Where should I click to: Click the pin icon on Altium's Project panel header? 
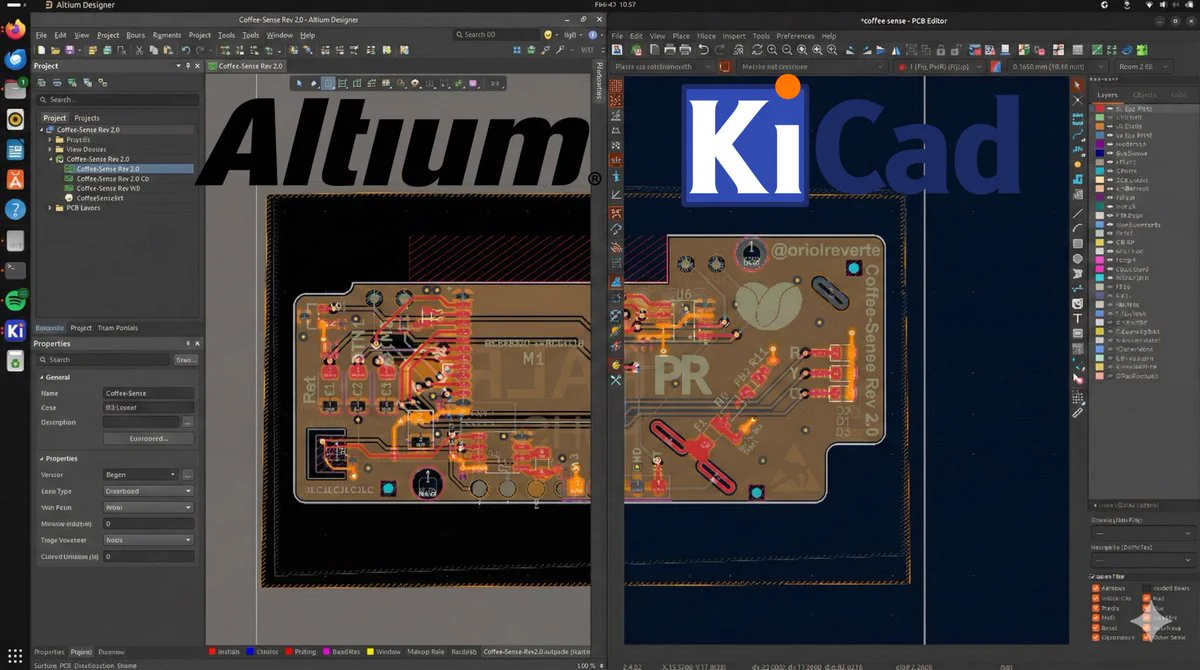click(188, 66)
